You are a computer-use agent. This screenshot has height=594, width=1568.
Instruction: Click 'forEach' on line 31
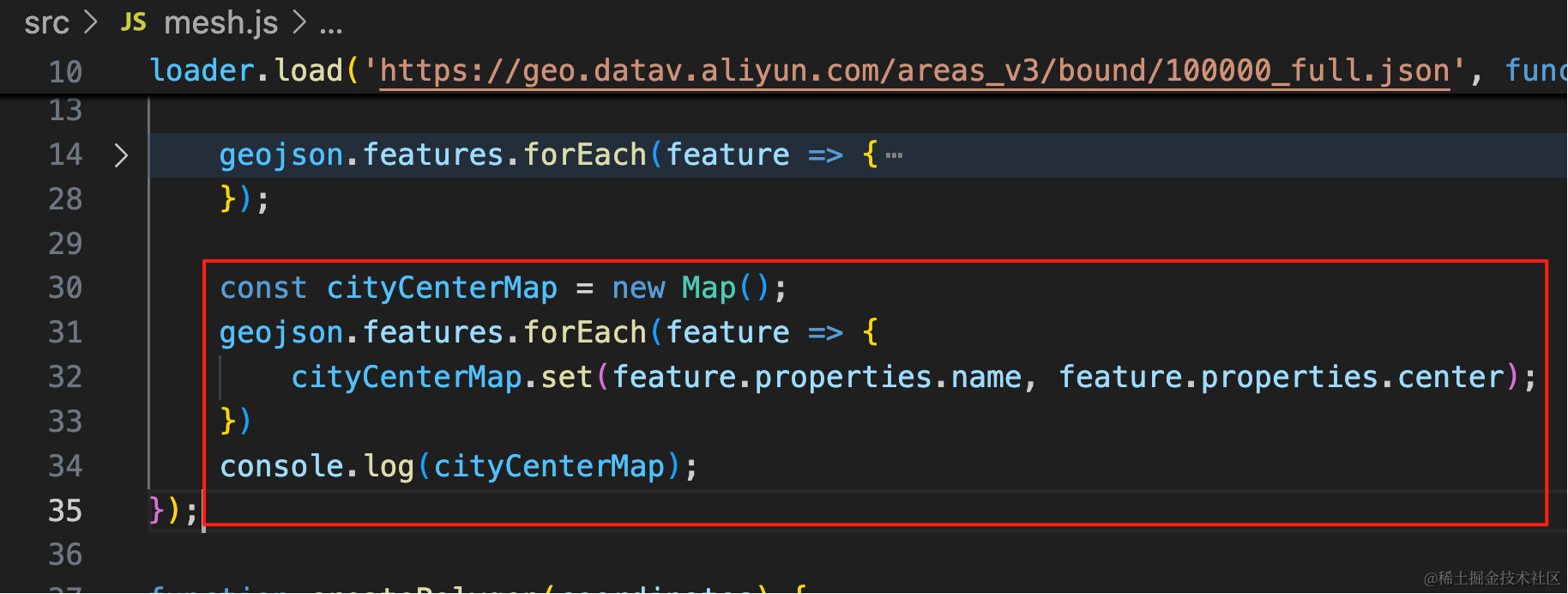pos(585,332)
